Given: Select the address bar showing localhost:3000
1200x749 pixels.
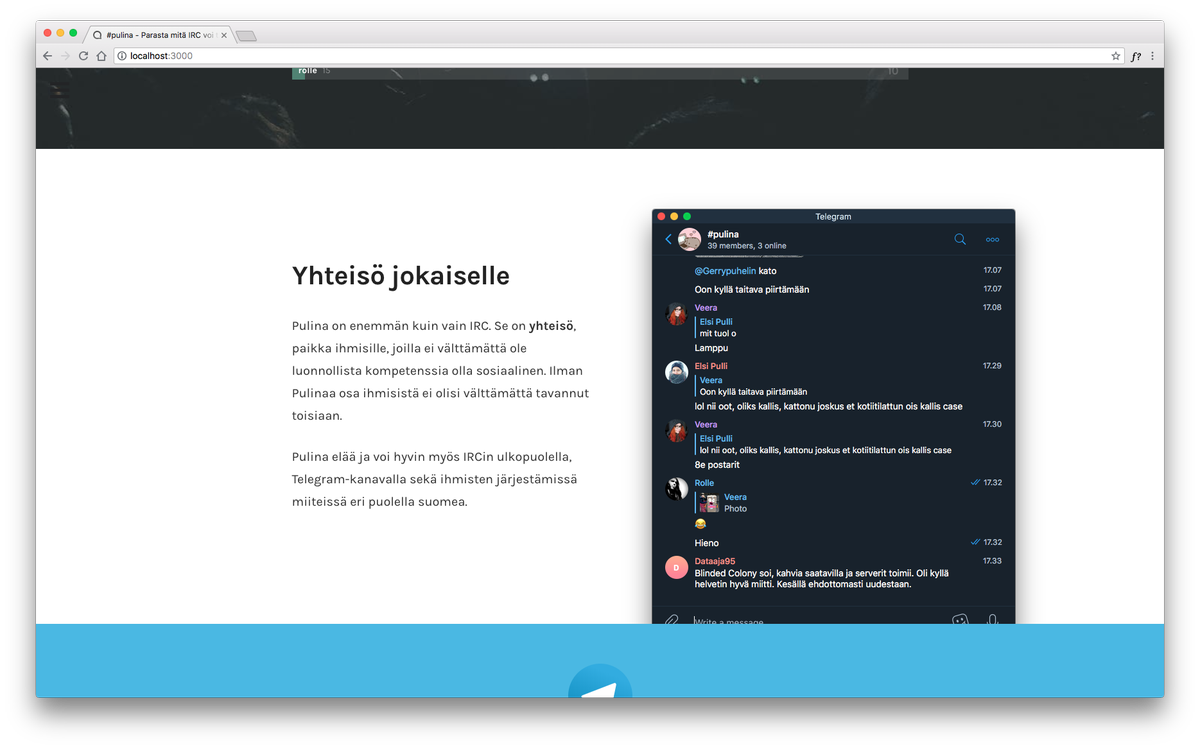Looking at the screenshot, I should 619,56.
